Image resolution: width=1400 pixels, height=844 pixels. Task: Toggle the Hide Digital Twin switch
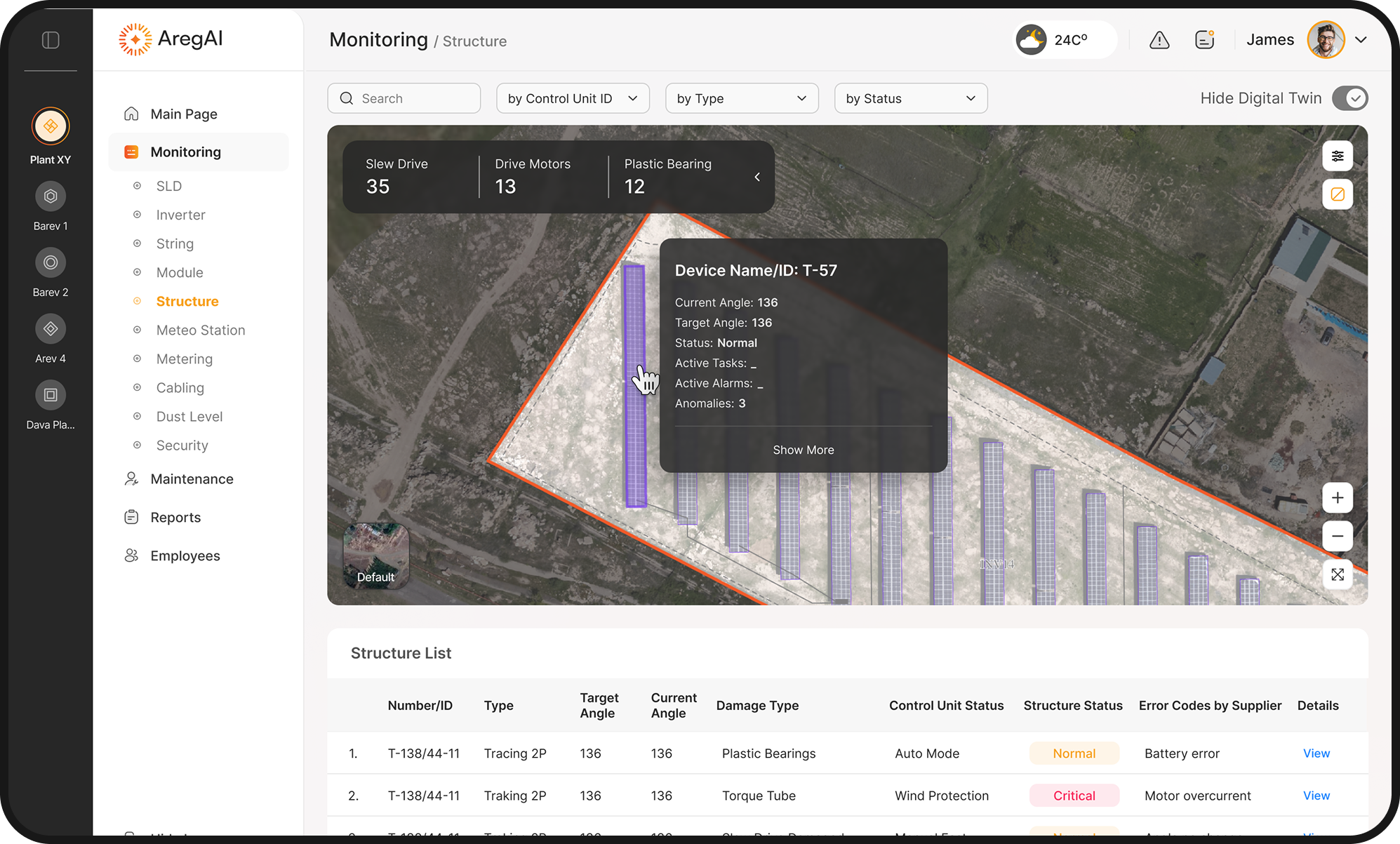click(1349, 98)
